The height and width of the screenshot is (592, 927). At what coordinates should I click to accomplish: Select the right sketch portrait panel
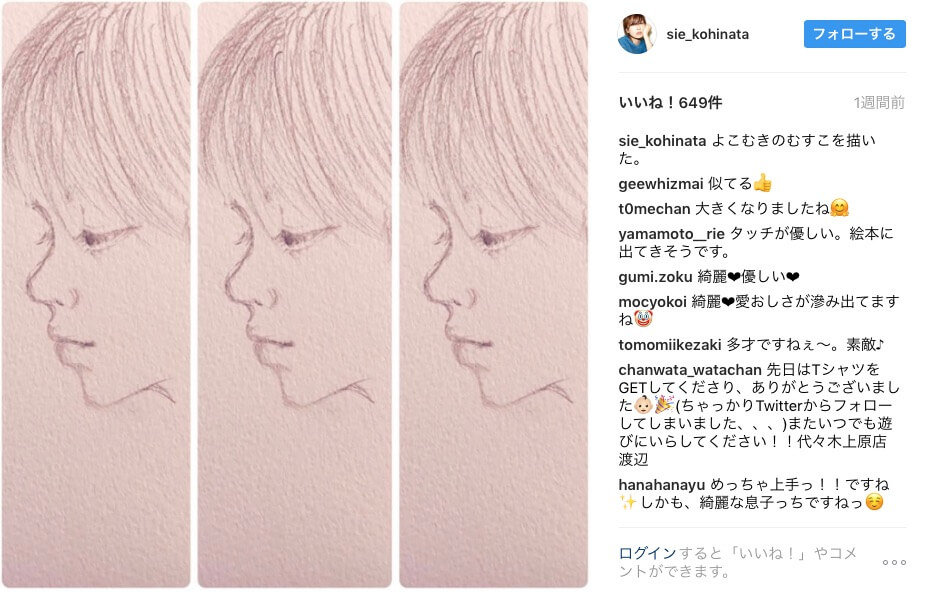pos(494,295)
